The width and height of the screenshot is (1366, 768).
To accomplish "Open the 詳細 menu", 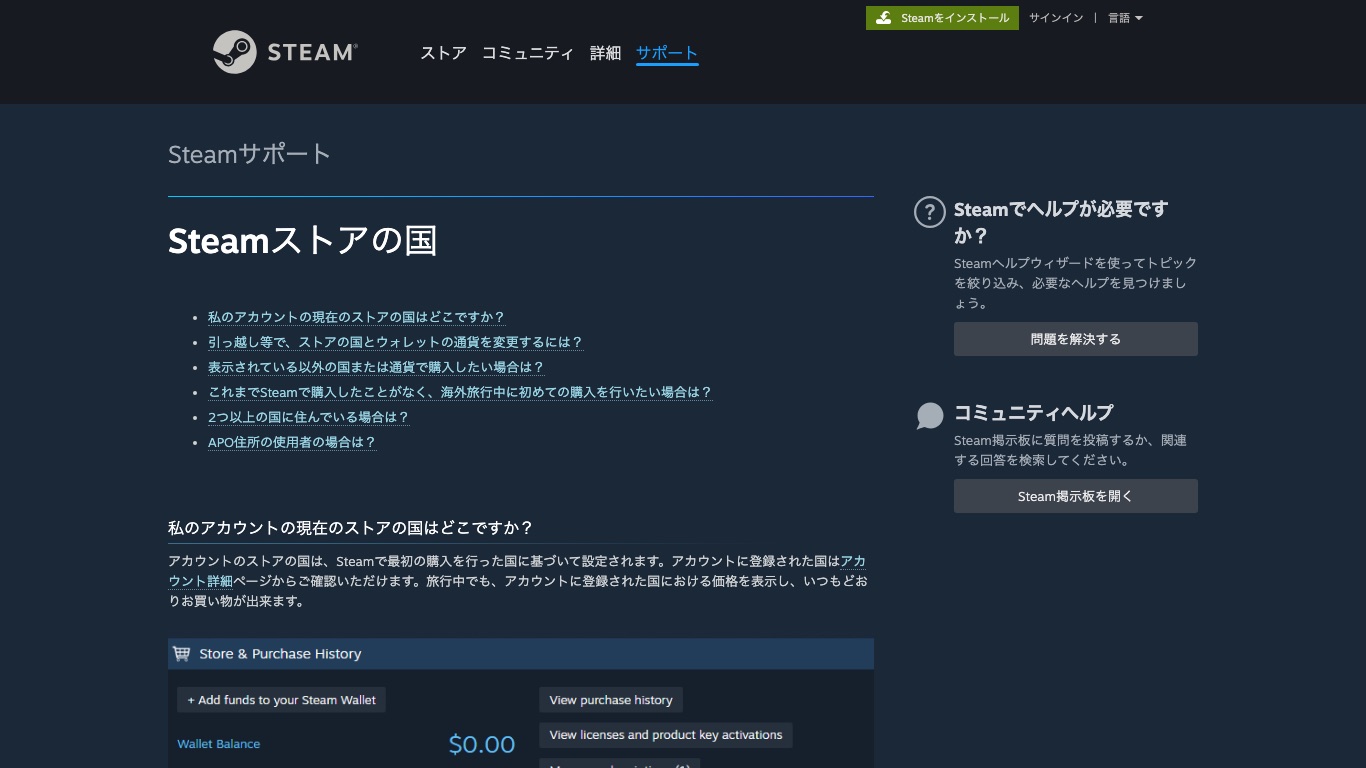I will [605, 53].
